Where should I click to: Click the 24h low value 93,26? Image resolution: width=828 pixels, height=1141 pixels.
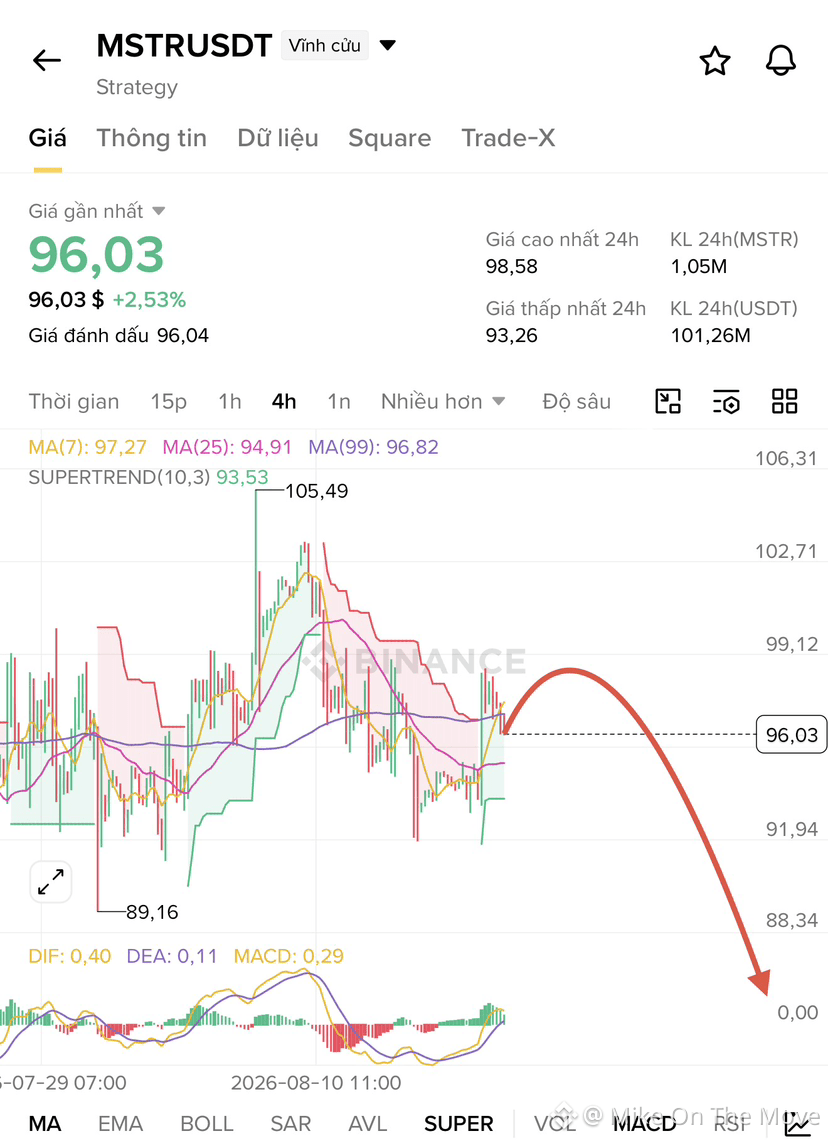tap(511, 335)
